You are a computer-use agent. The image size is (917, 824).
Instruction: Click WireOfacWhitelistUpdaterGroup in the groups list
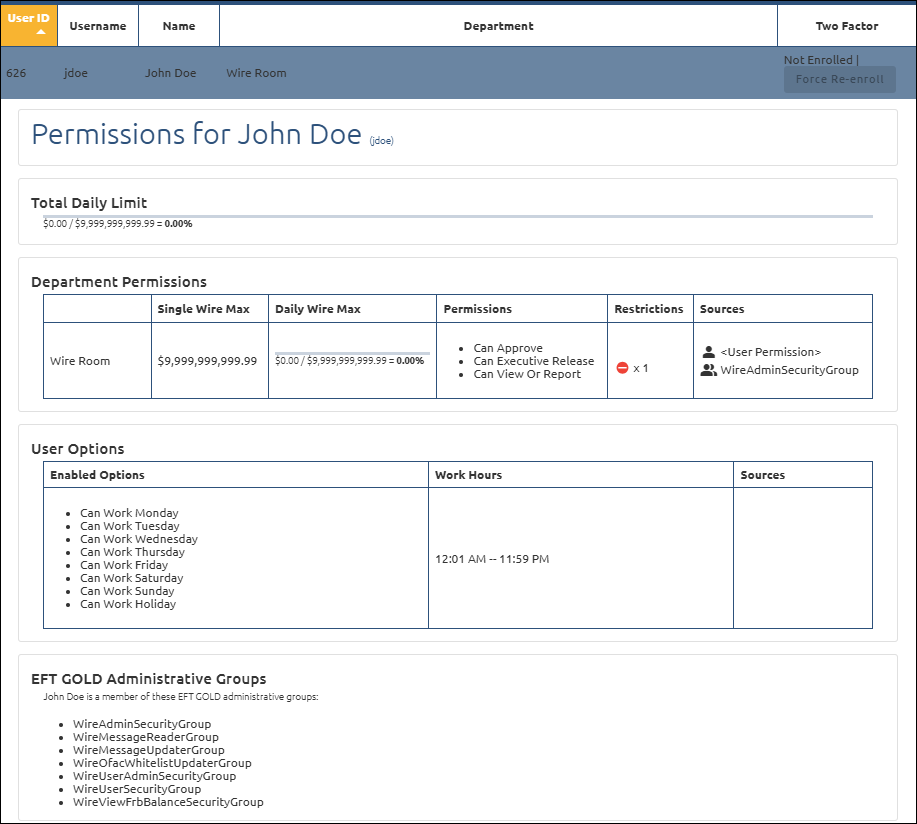point(162,763)
